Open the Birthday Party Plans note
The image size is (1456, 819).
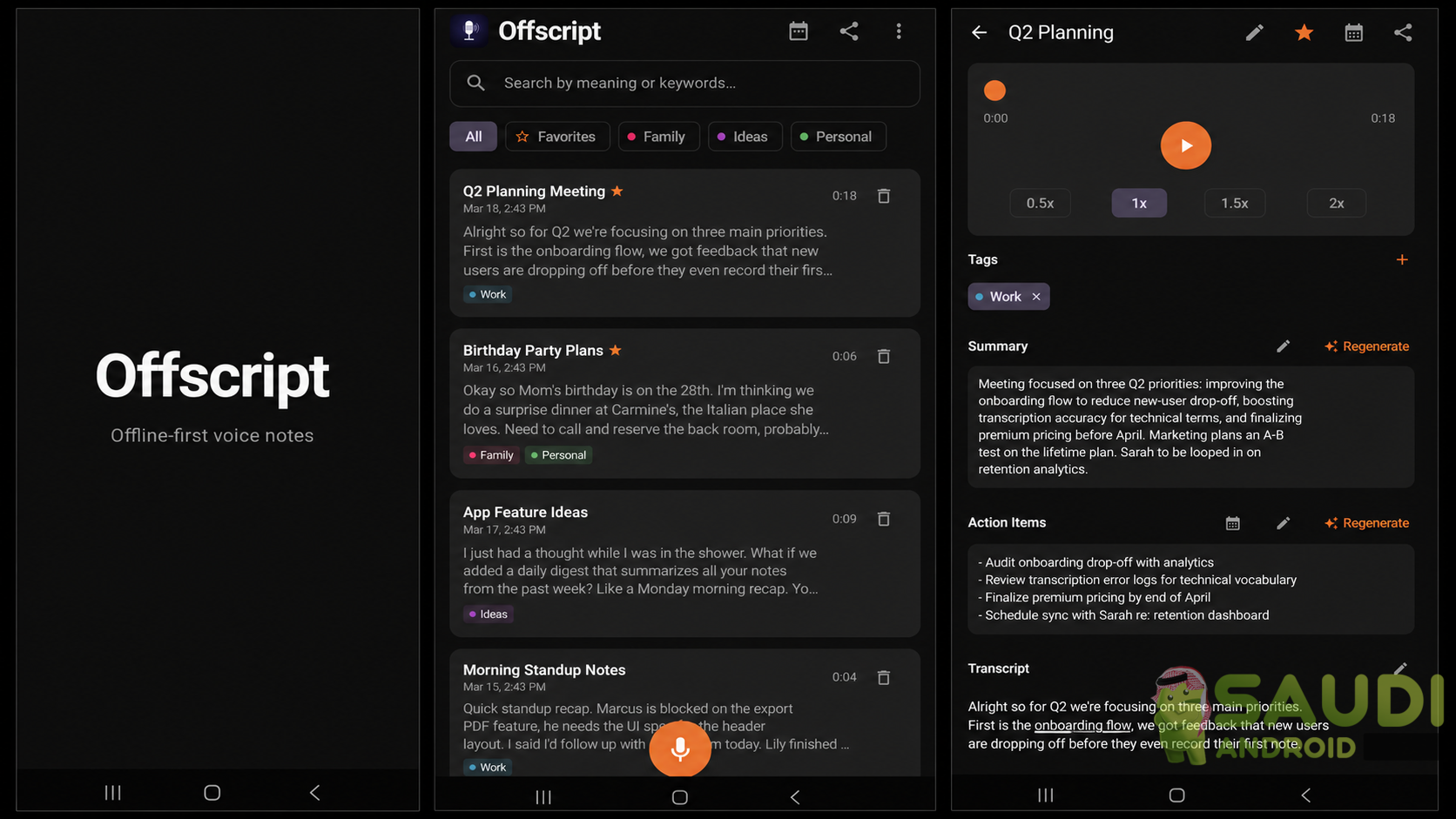pyautogui.click(x=684, y=403)
